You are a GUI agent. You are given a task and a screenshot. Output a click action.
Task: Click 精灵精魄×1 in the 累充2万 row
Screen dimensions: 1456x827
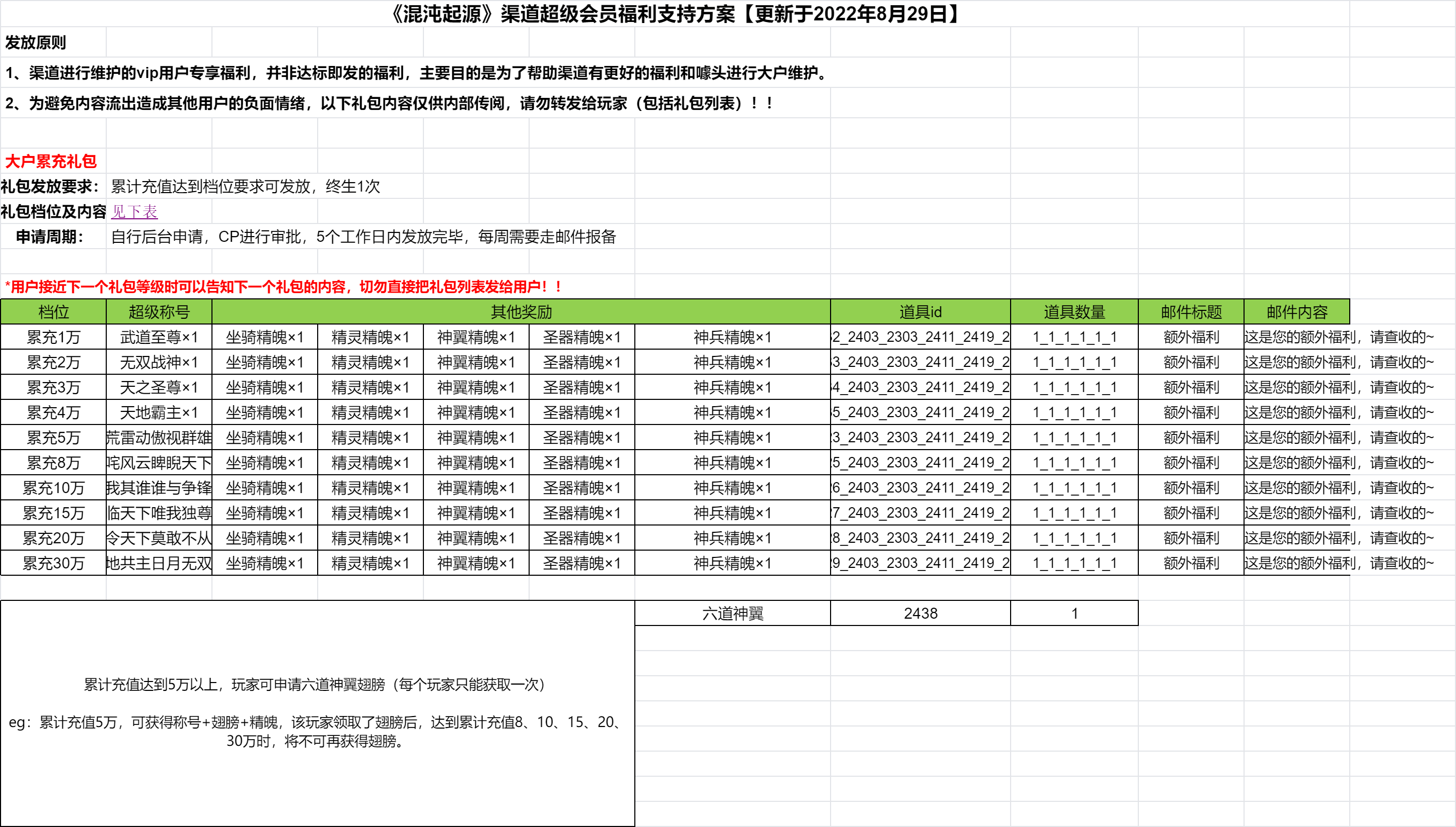coord(370,362)
